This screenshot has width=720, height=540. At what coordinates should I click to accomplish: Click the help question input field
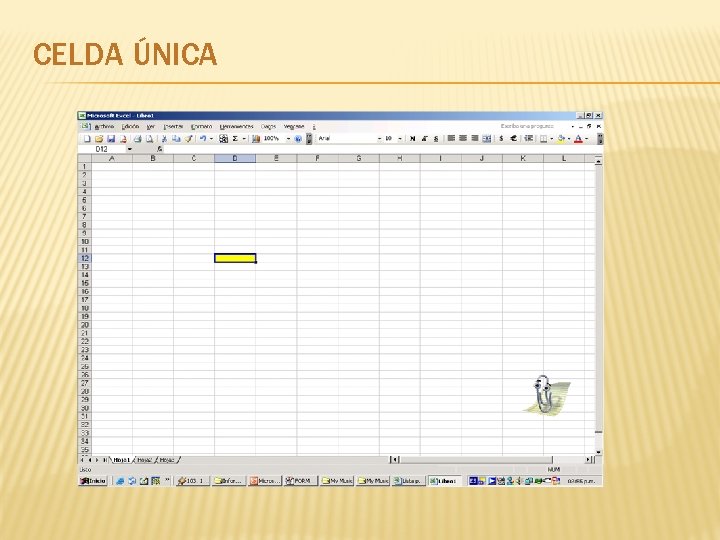click(x=533, y=126)
